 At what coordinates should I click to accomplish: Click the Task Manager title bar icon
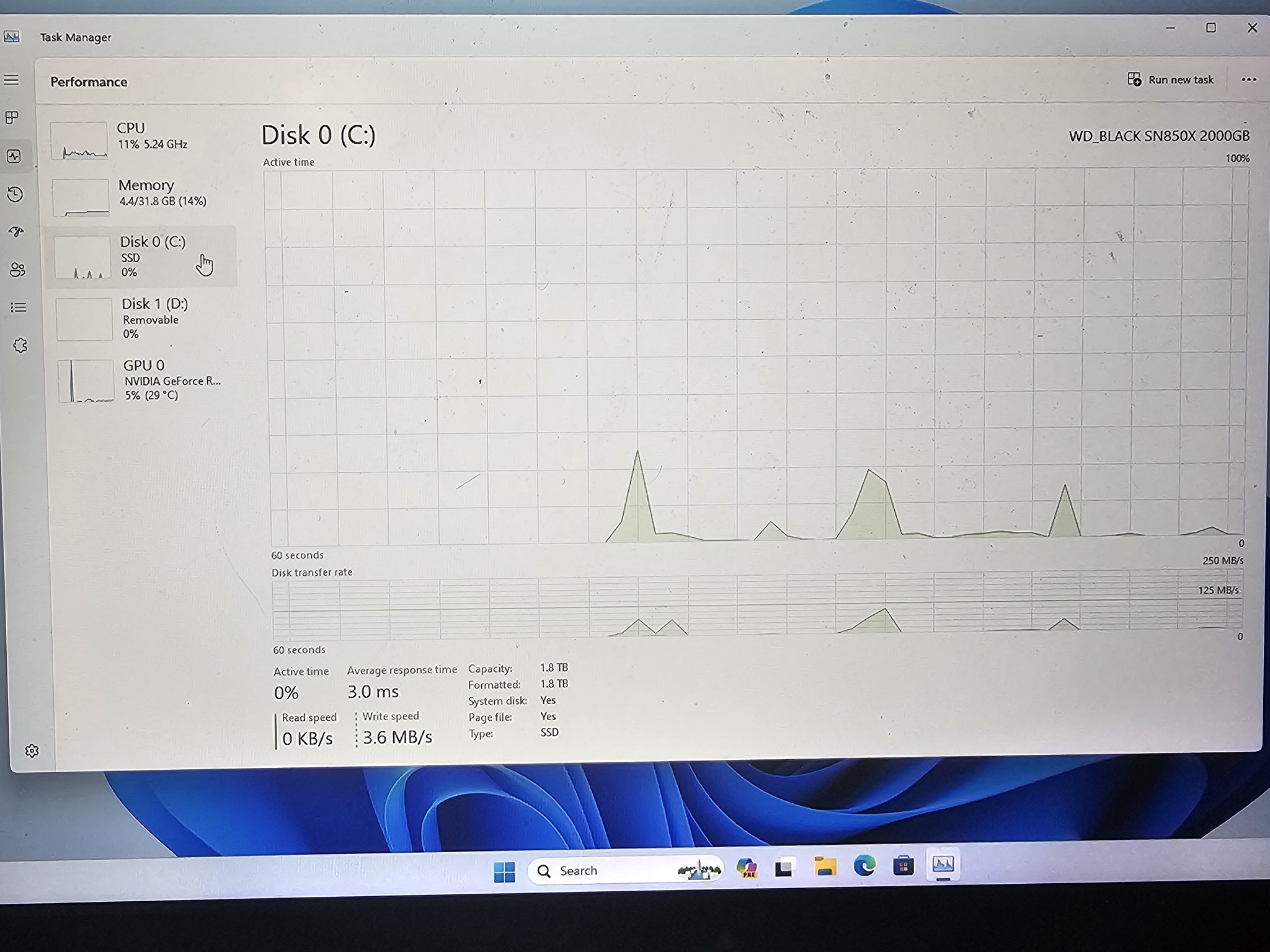[11, 37]
